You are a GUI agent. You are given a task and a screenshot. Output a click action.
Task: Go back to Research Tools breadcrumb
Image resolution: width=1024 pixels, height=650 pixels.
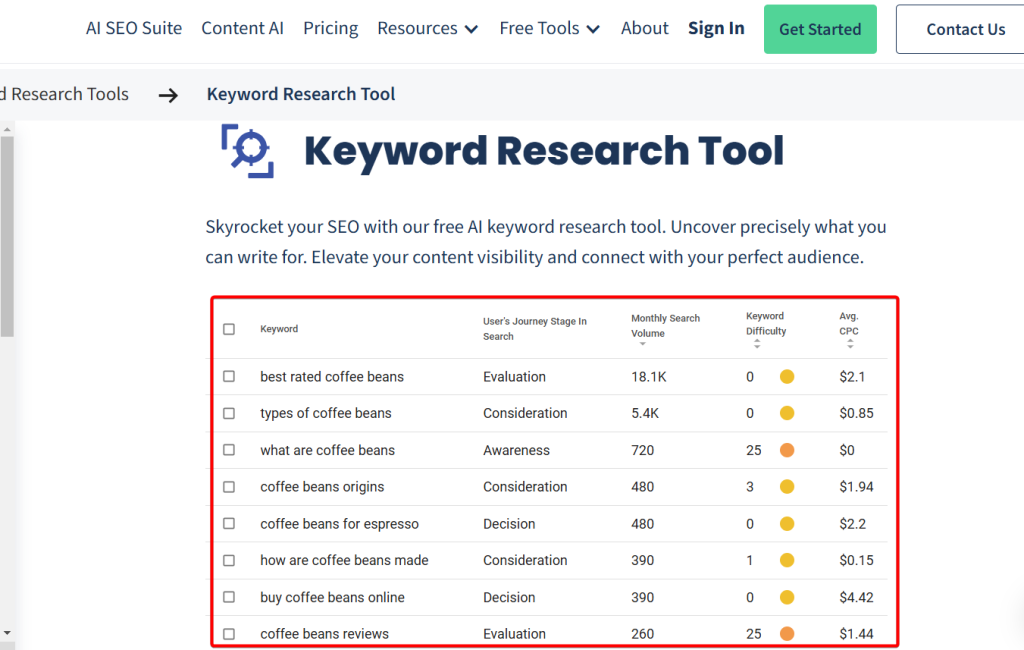coord(65,94)
